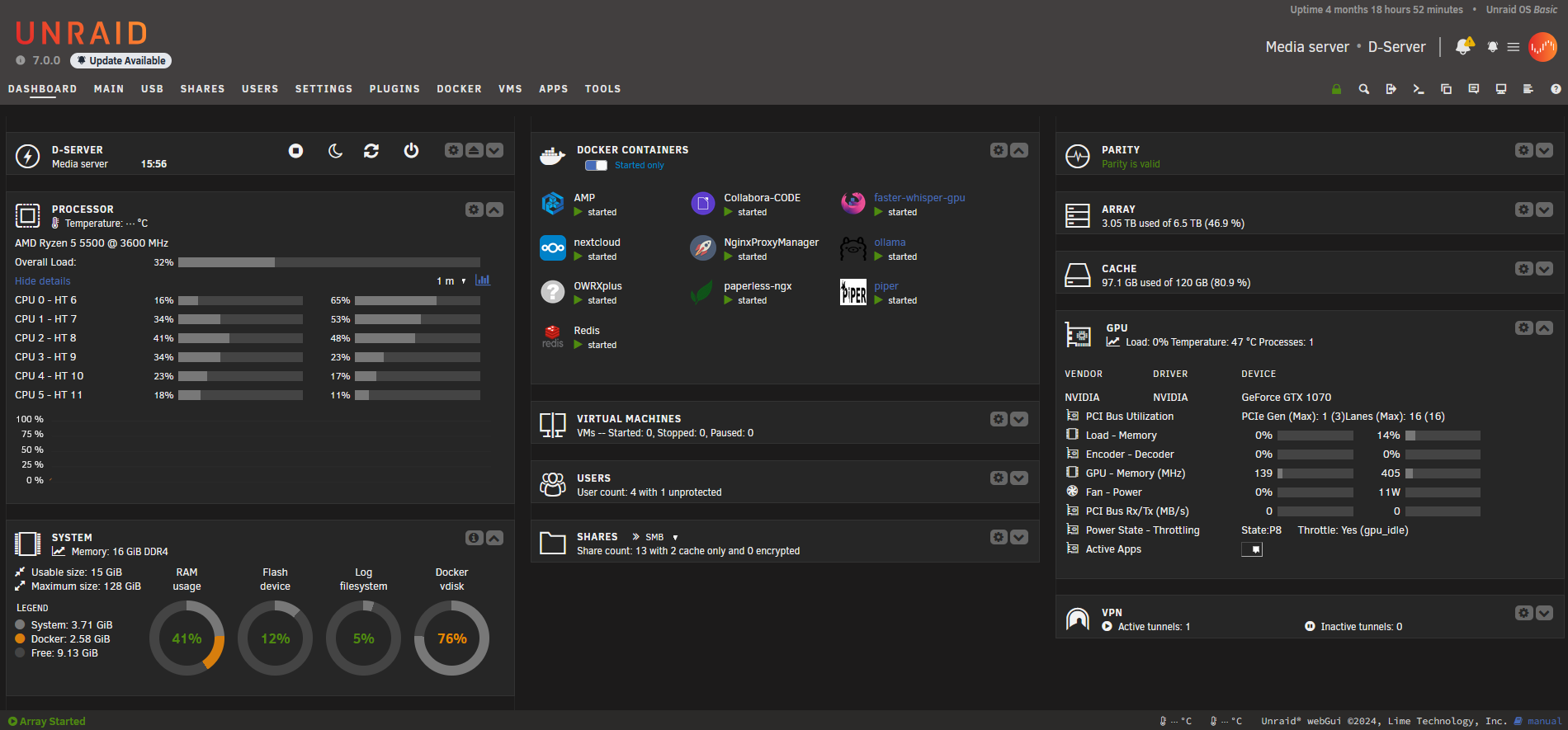Open the TOOLS tab
Screen dimensions: 1568x730
pos(602,89)
